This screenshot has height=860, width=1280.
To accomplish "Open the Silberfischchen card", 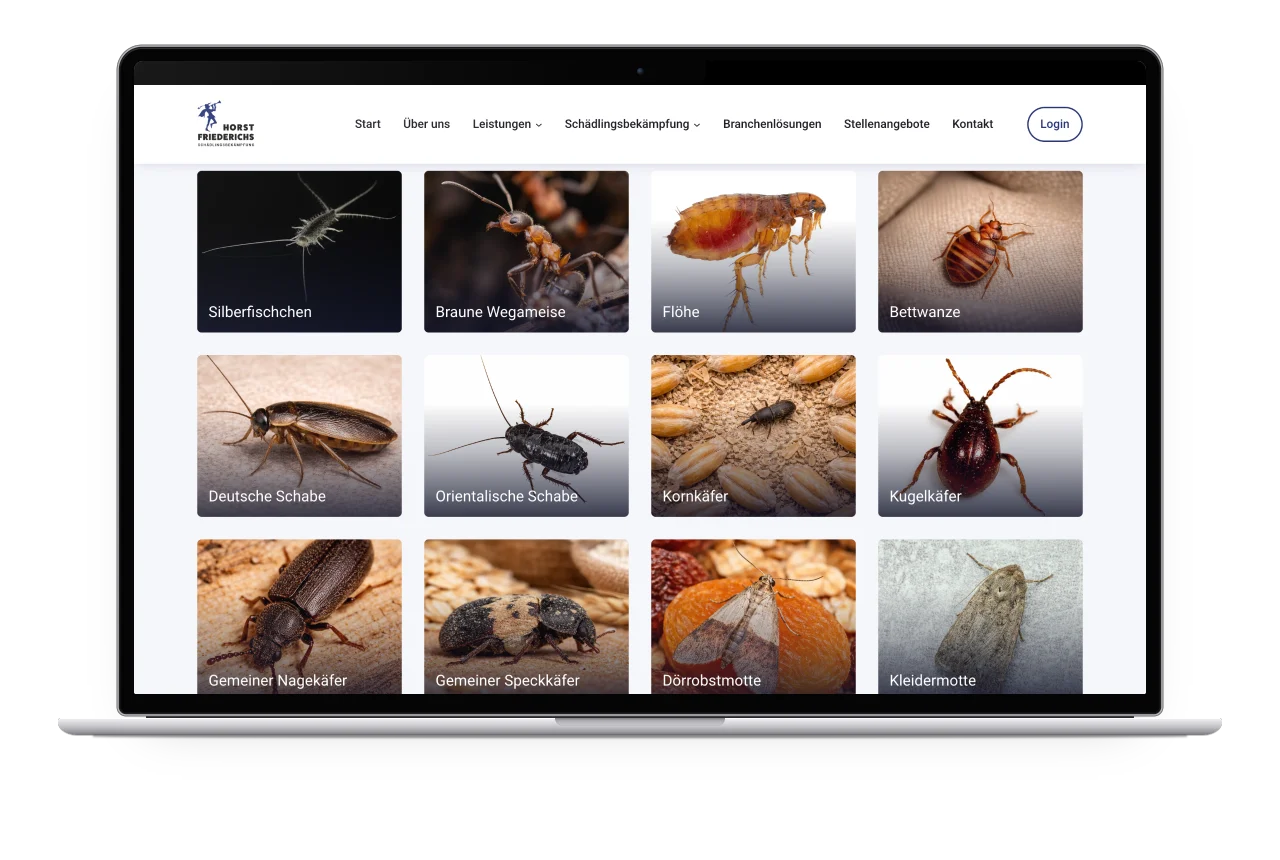I will pyautogui.click(x=299, y=251).
